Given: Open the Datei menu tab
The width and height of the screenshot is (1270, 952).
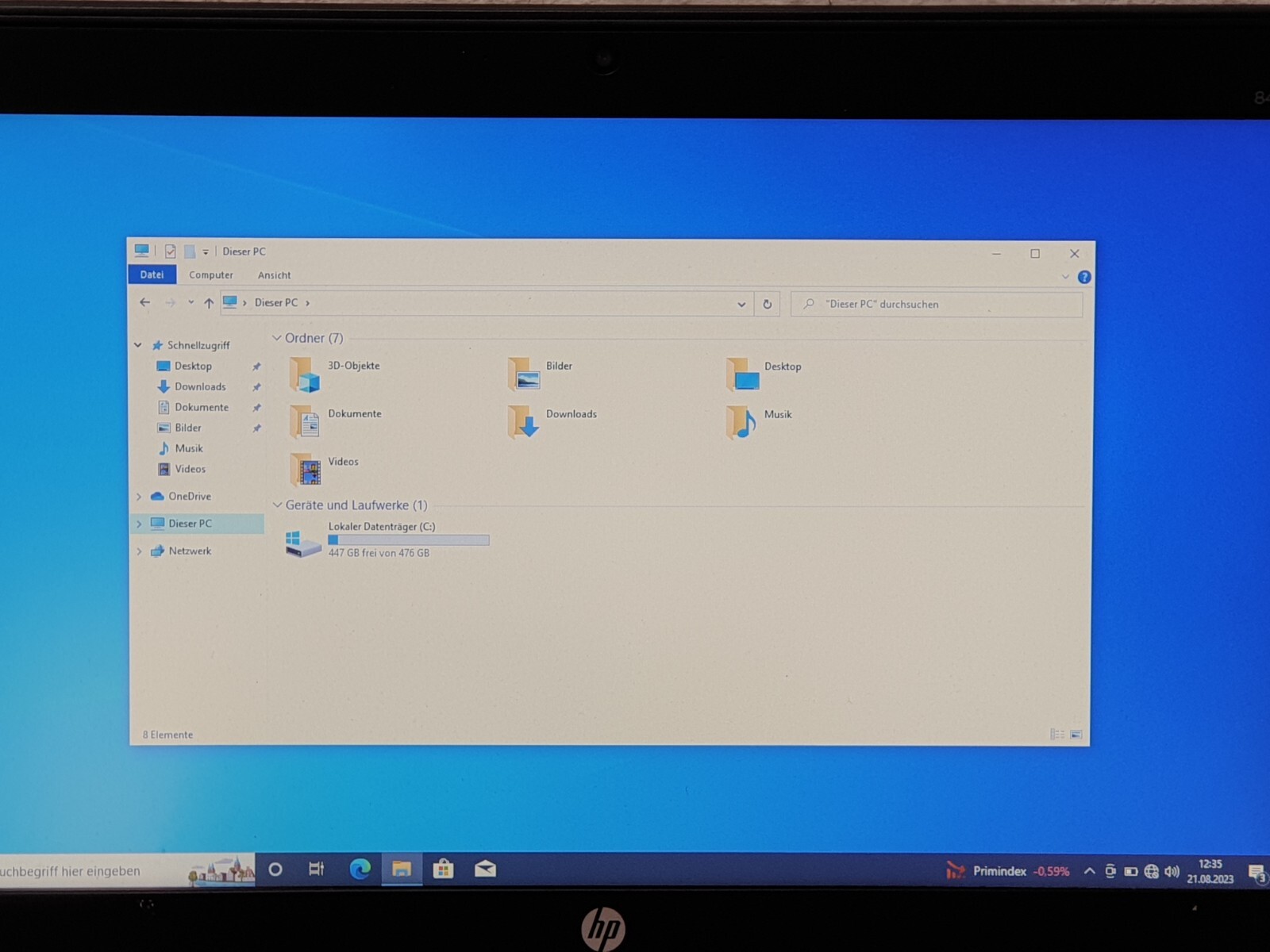Looking at the screenshot, I should tap(152, 274).
